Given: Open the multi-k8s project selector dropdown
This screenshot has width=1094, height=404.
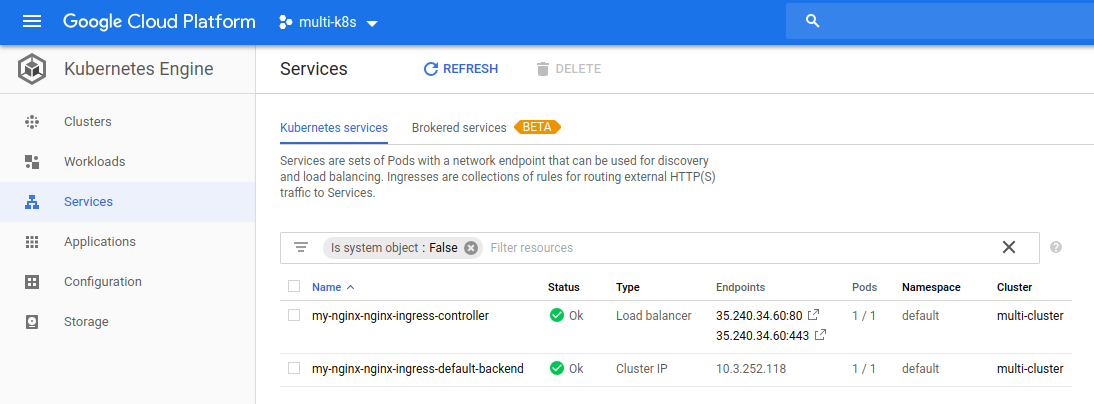Looking at the screenshot, I should 328,22.
